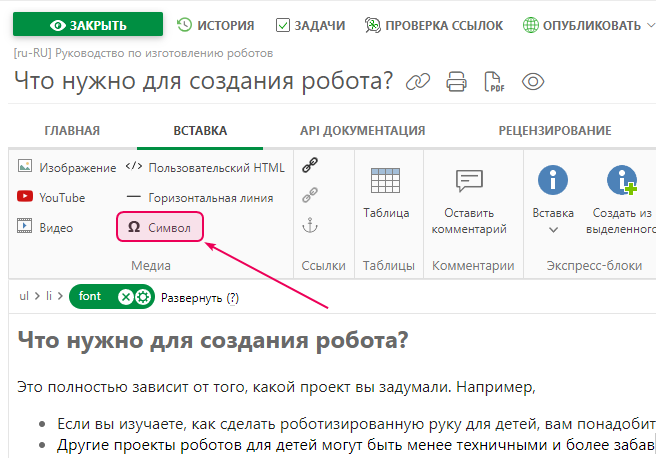Screen dimensions: 656x458
Task: Click the insert link chain icon
Action: 310,165
